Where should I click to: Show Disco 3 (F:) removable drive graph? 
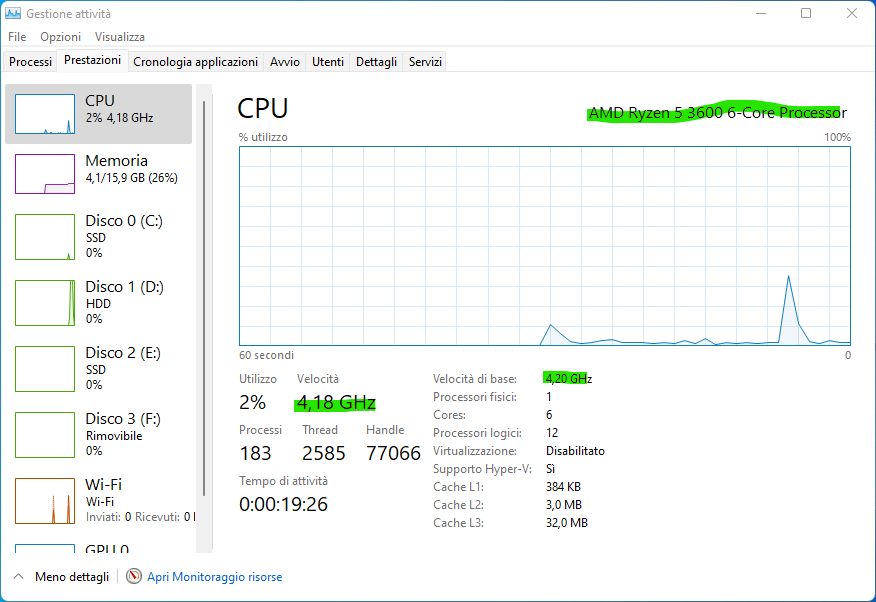[45, 434]
